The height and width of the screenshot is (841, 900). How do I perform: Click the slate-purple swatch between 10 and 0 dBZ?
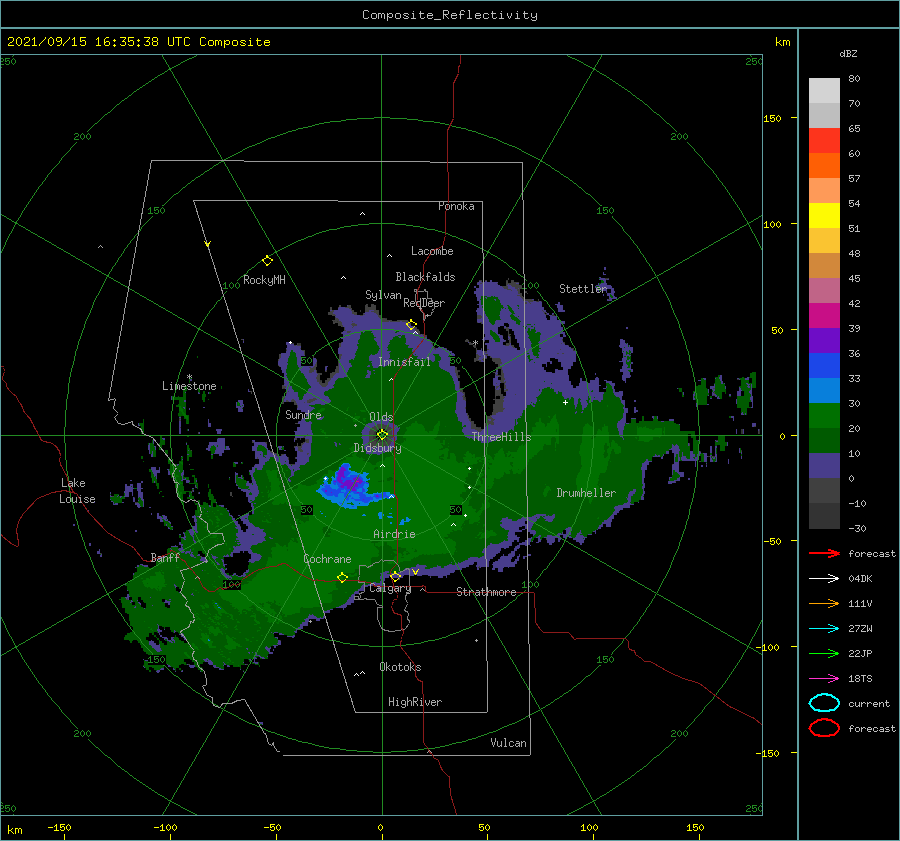click(824, 465)
